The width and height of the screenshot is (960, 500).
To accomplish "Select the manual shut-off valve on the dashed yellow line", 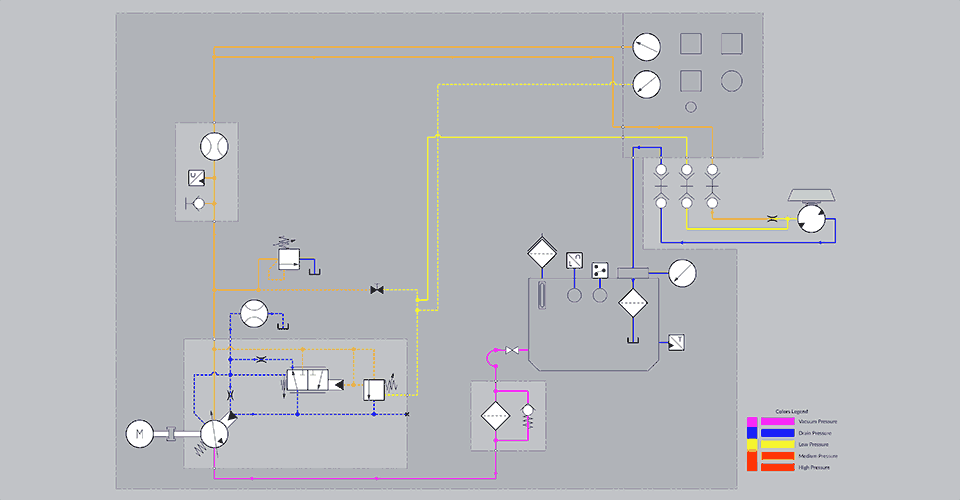I will (377, 290).
